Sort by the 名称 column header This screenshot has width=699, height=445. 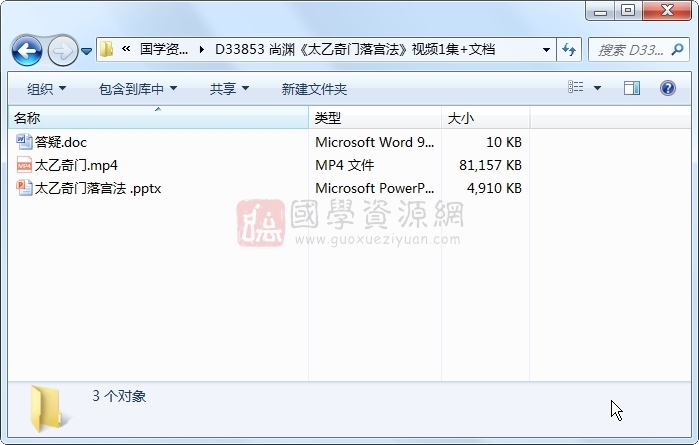click(x=158, y=118)
